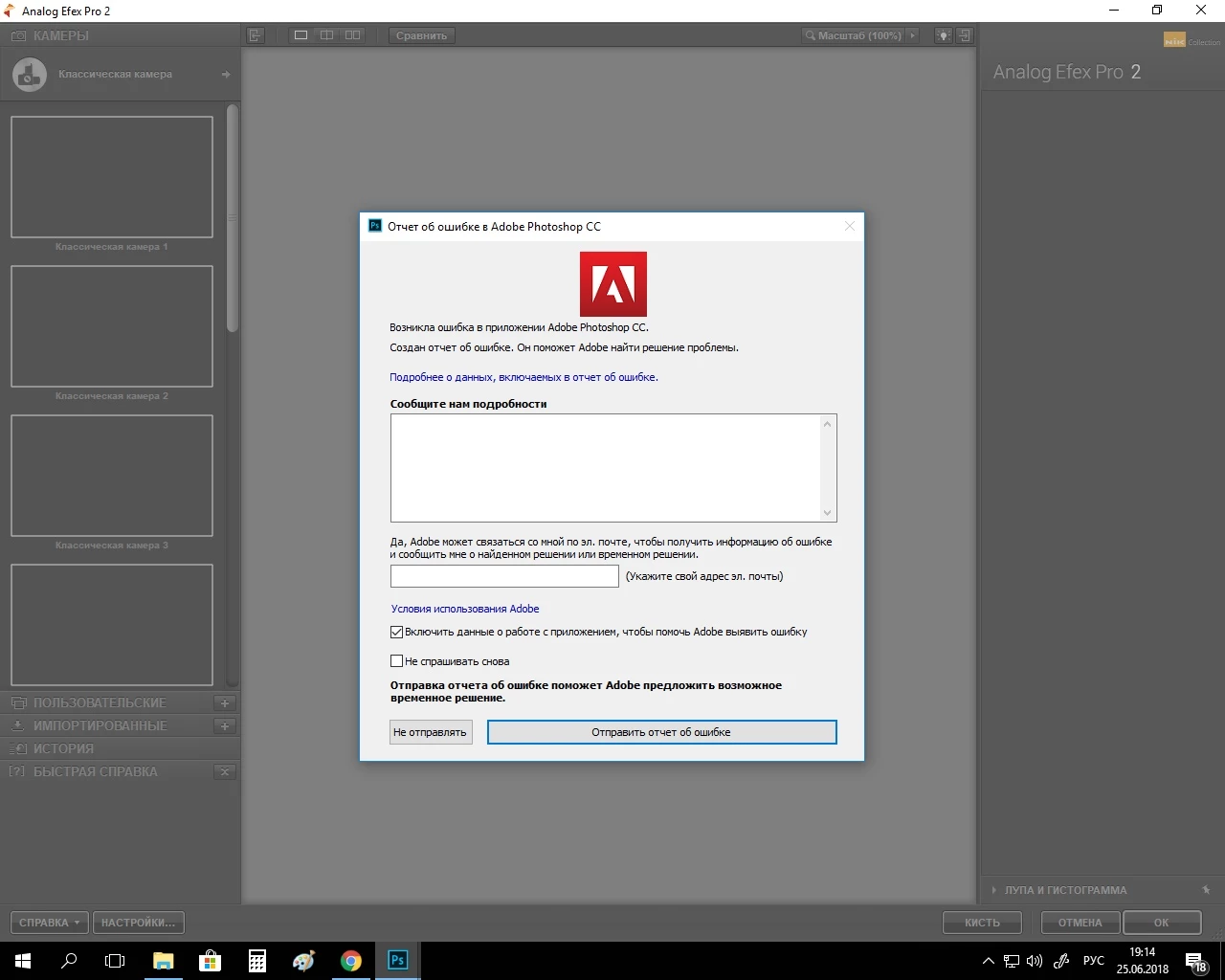Screen dimensions: 1225x980
Task: Close the Adobe error report dialog
Action: point(849,227)
